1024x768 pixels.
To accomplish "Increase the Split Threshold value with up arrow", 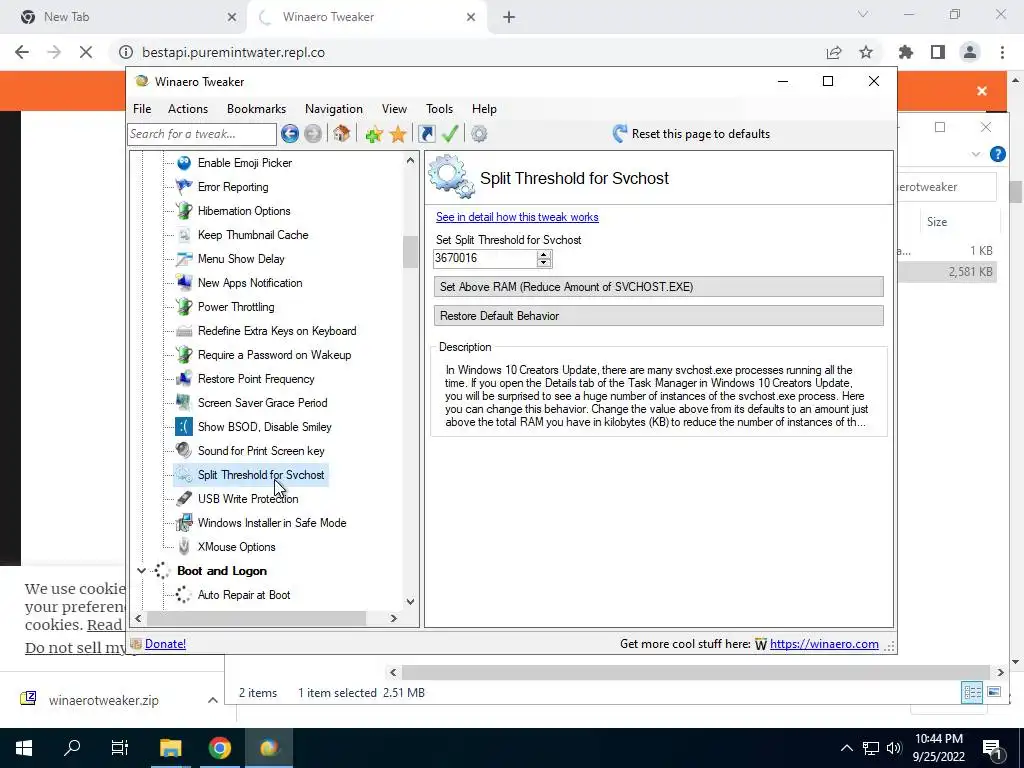I will click(x=544, y=255).
